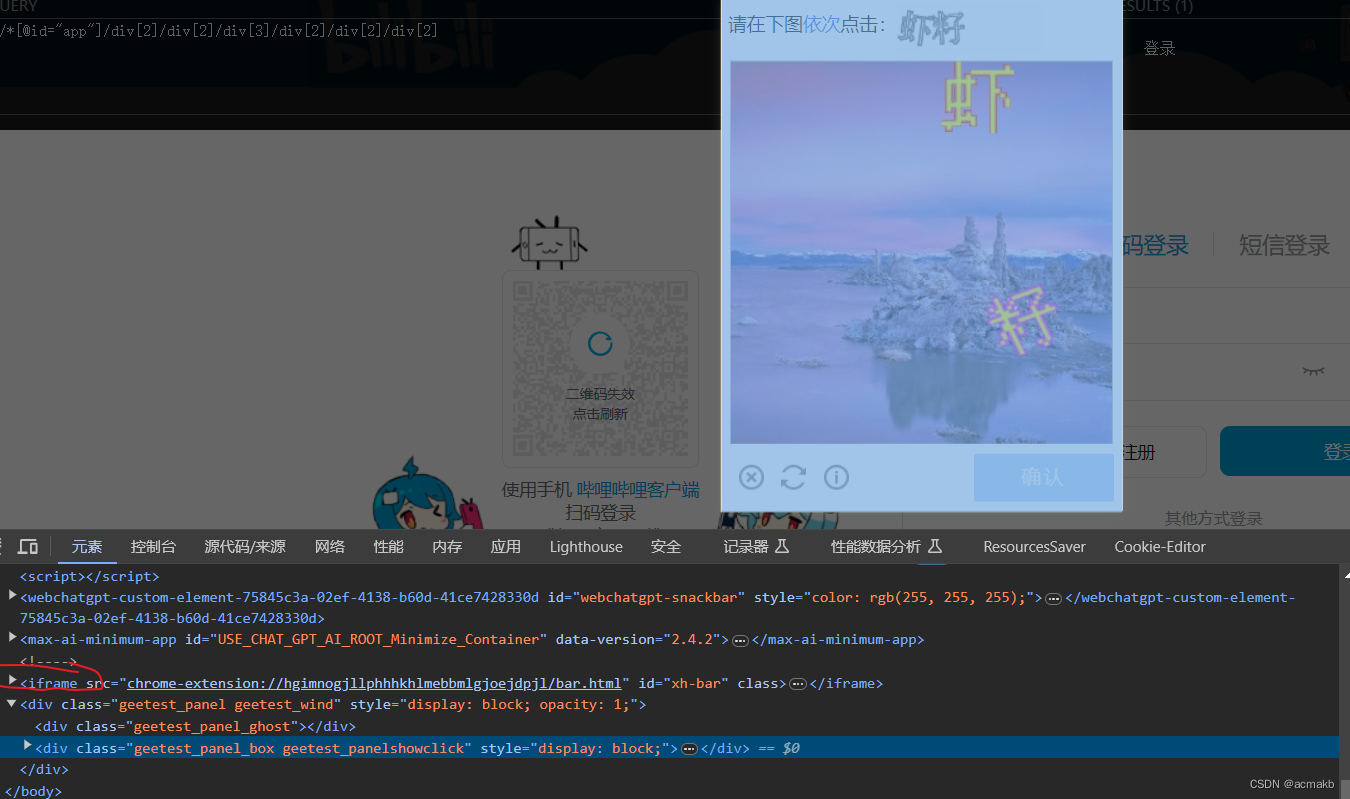Open the Lighthouse tab

586,546
